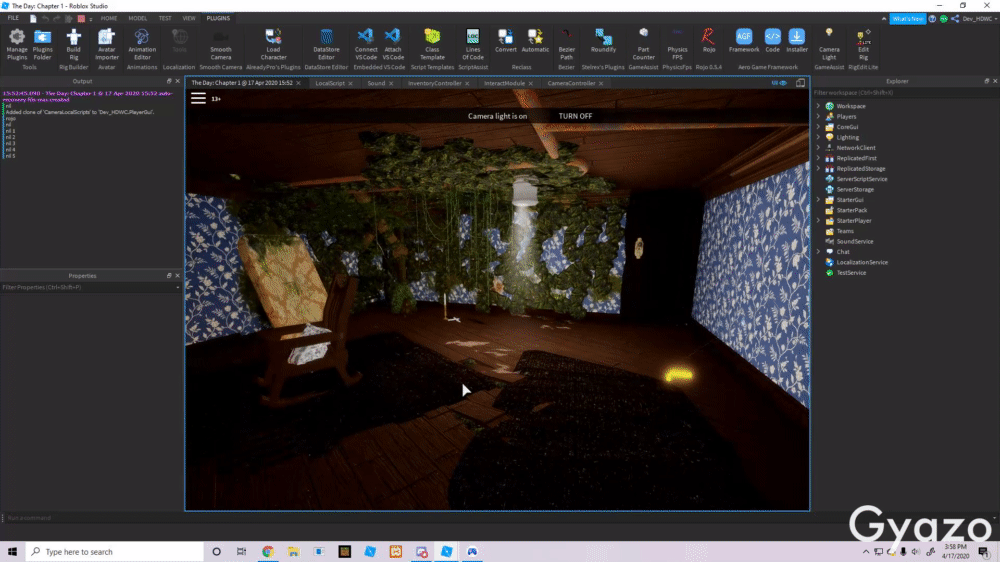The width and height of the screenshot is (1000, 562).
Task: Select ServerScriptService in Explorer
Action: pyautogui.click(x=861, y=179)
